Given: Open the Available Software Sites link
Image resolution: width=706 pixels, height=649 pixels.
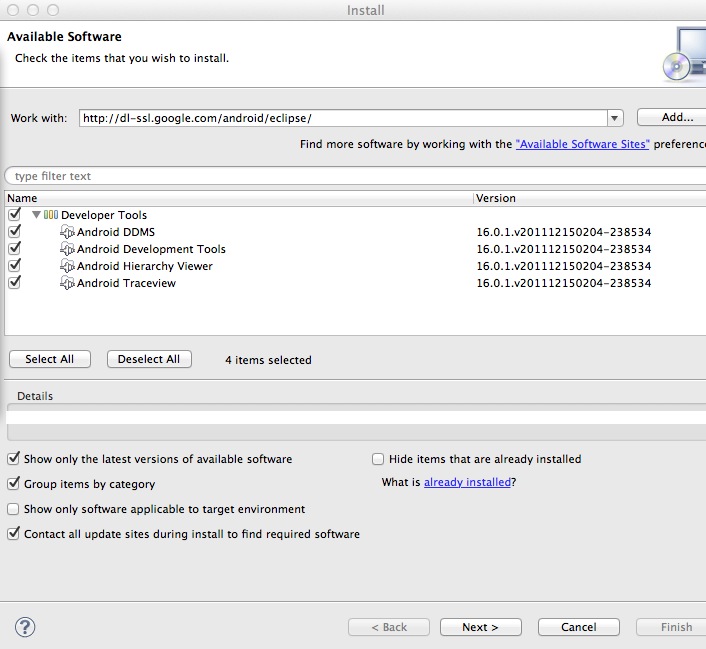Looking at the screenshot, I should (x=582, y=144).
